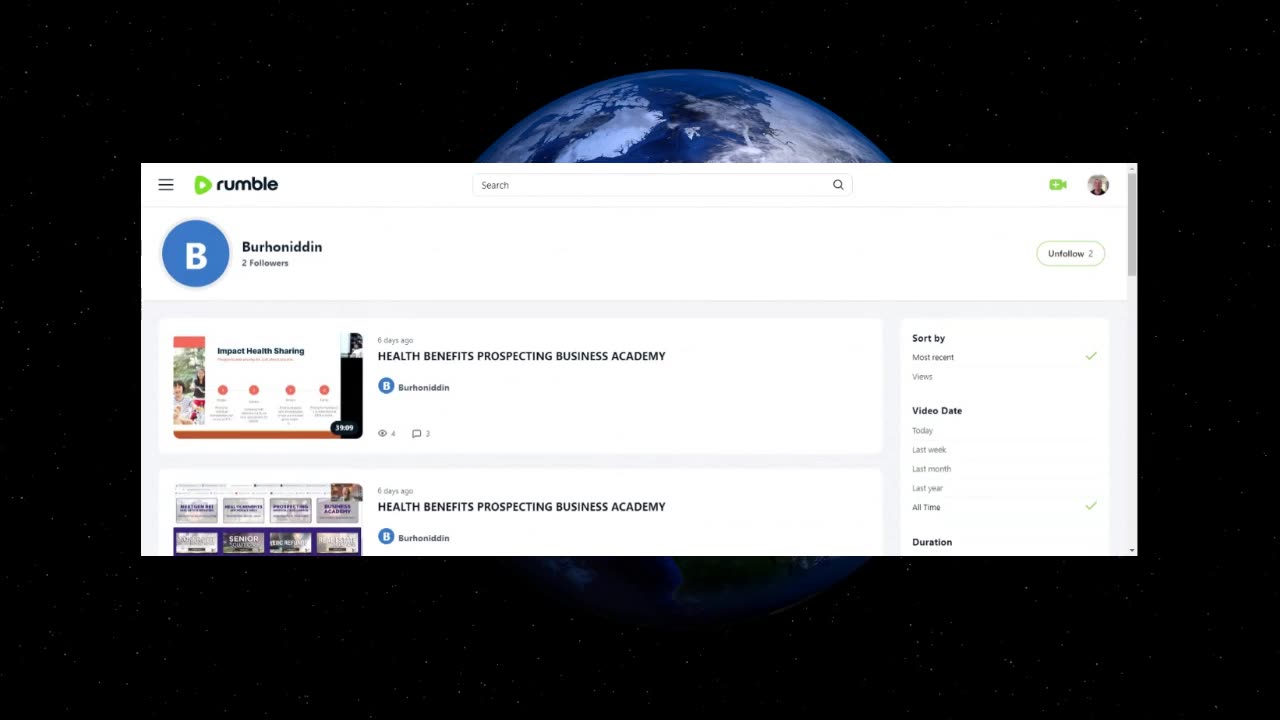This screenshot has height=720, width=1280.
Task: Click the Sort by heading
Action: point(928,339)
